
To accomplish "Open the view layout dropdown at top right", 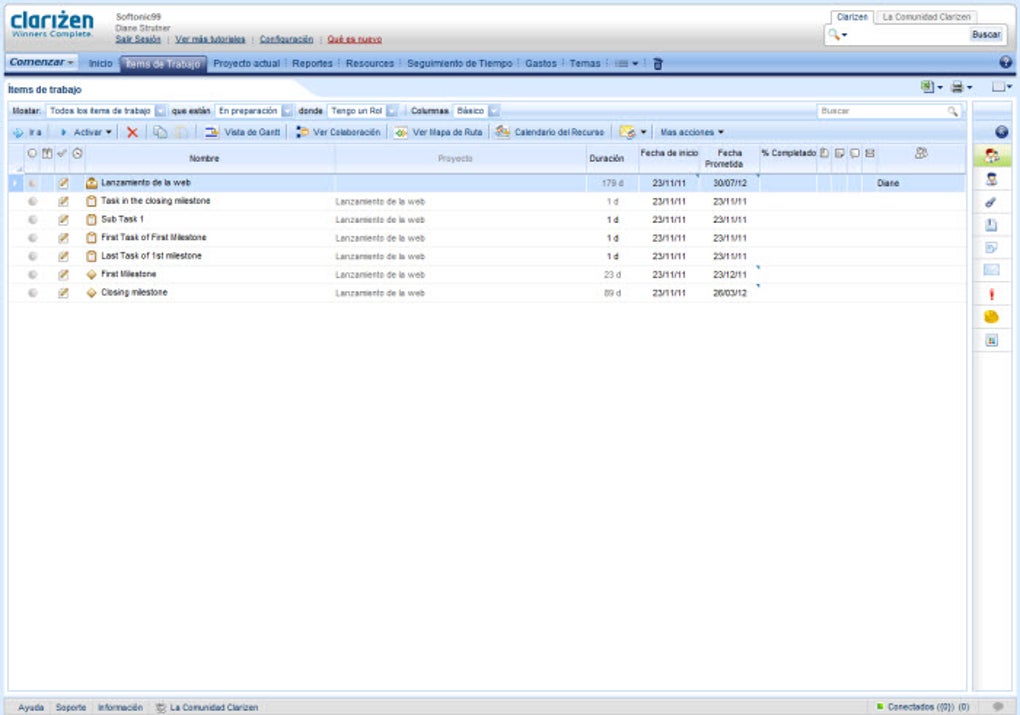I will pyautogui.click(x=1002, y=87).
